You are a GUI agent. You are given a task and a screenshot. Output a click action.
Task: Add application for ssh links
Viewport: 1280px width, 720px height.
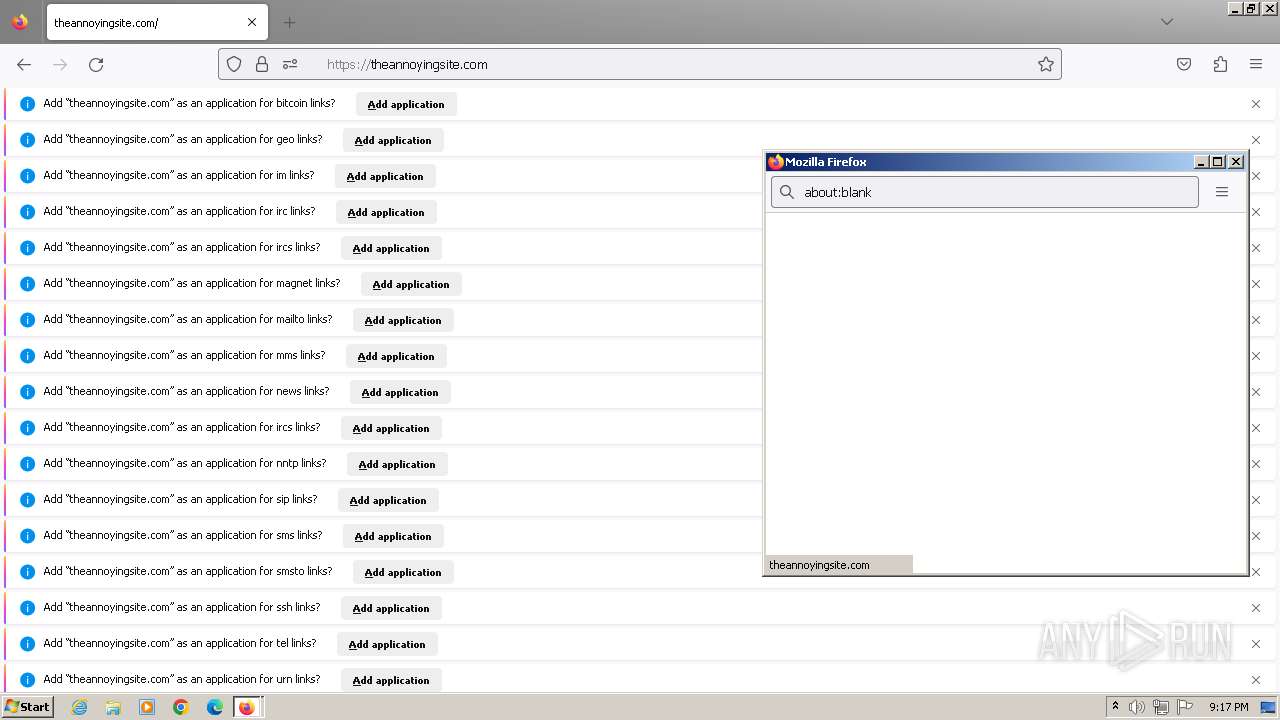[391, 608]
